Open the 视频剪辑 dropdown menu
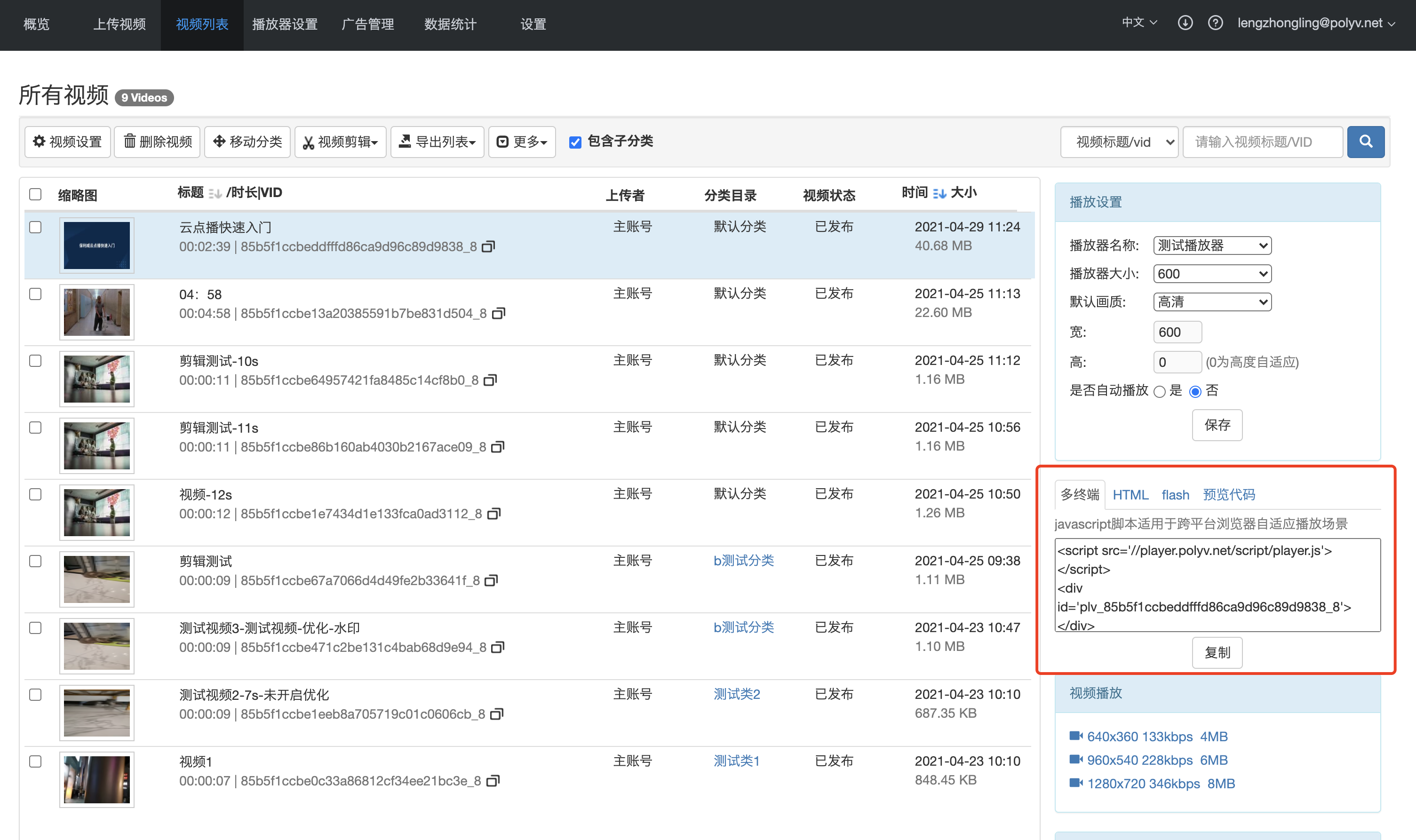Screen dimensions: 1416x840 tap(340, 142)
